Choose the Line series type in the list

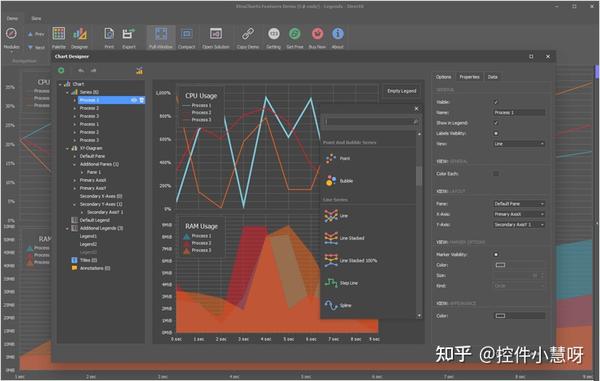(331, 216)
